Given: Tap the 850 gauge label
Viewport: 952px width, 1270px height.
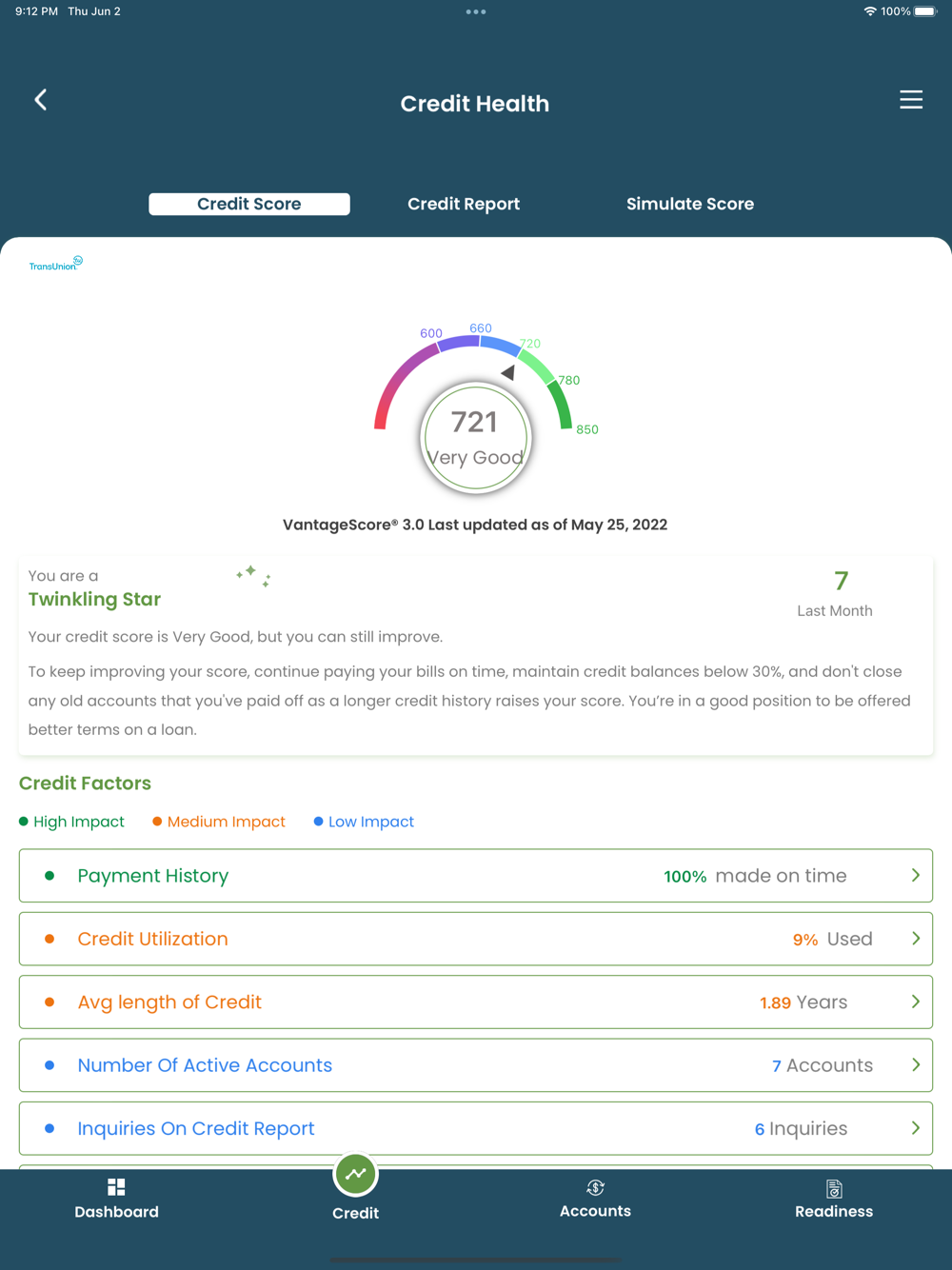Looking at the screenshot, I should (587, 429).
